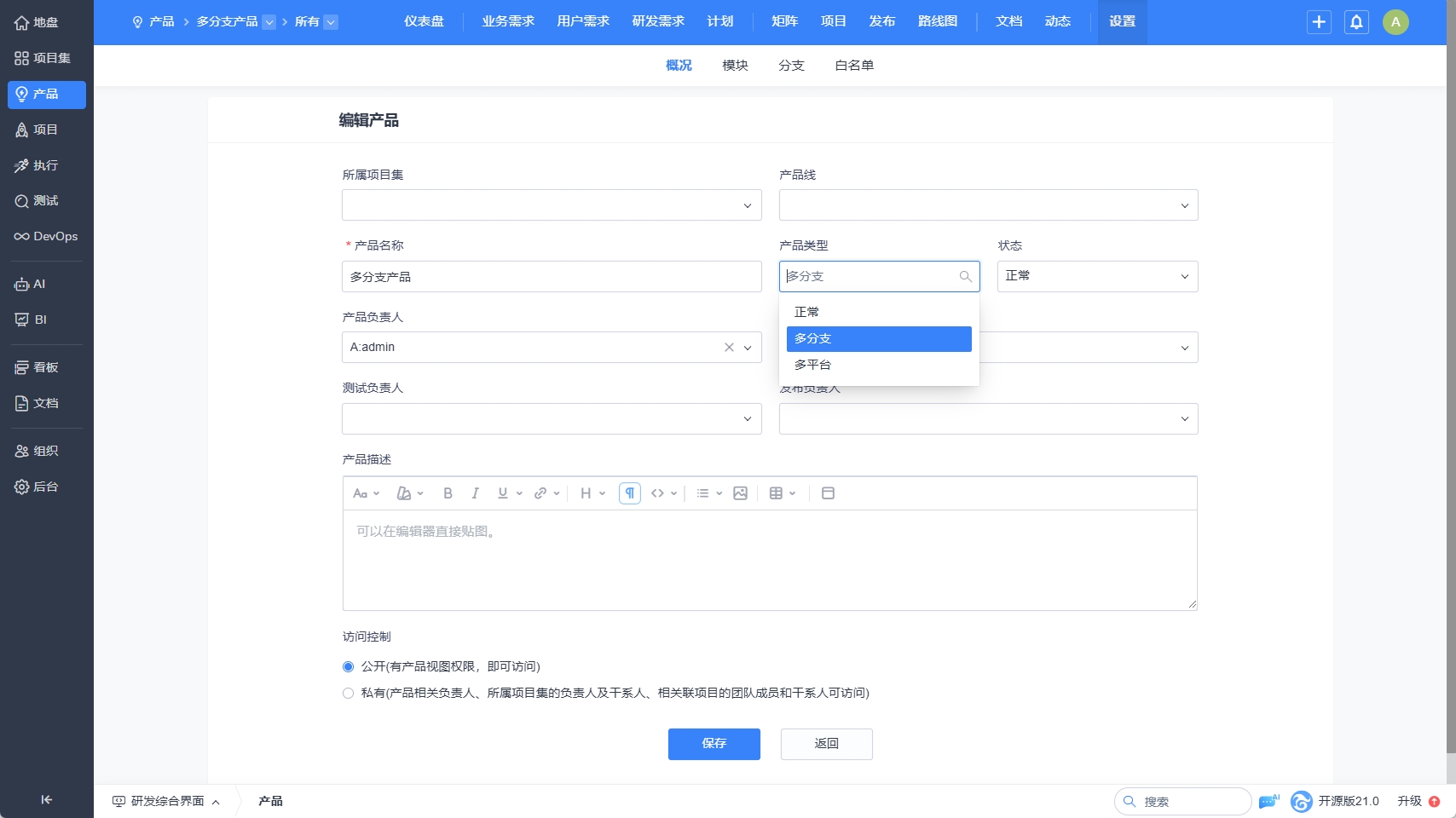1456x818 pixels.
Task: Click the 产品名称 input field
Action: pos(552,277)
